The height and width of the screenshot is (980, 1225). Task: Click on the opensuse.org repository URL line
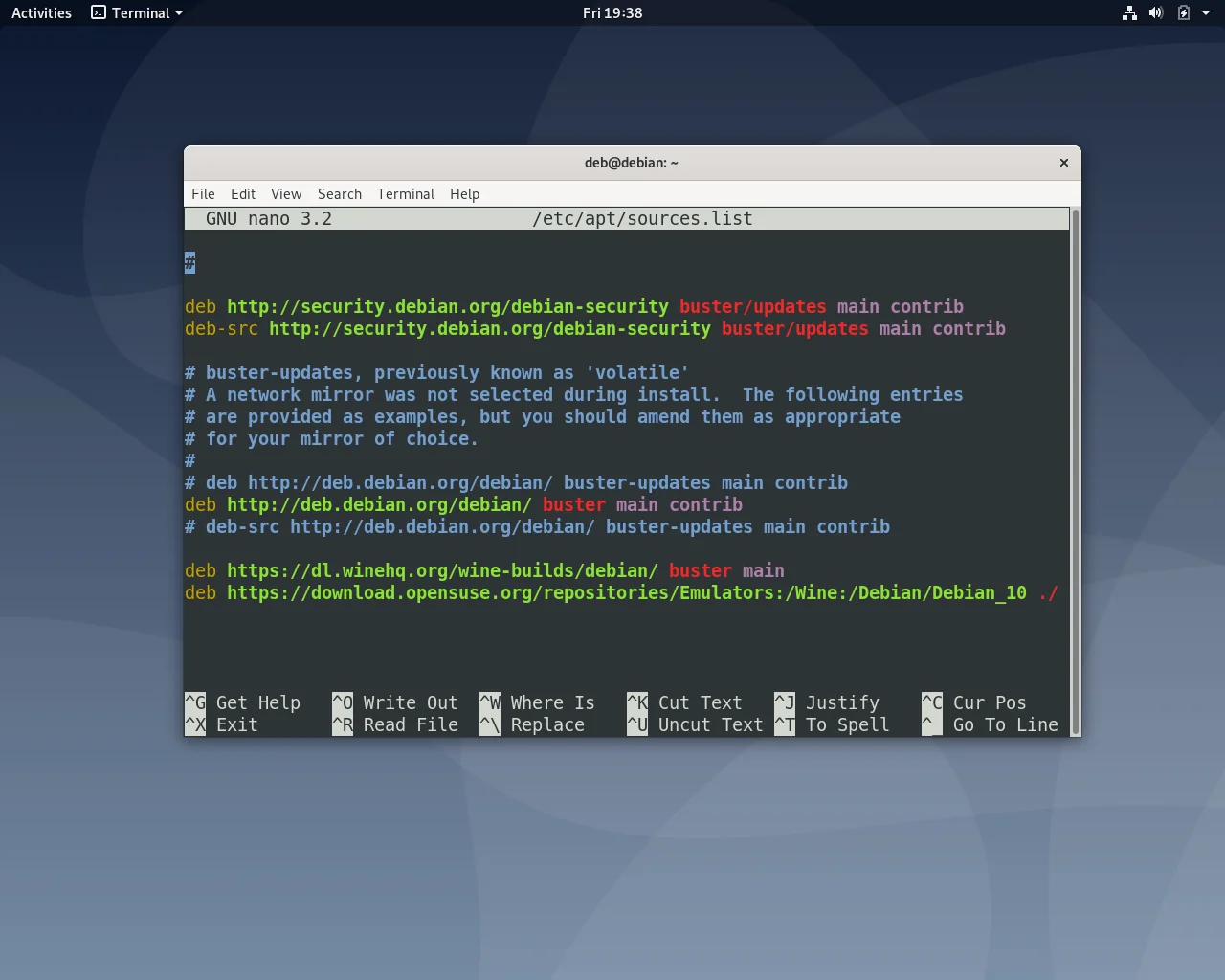[626, 593]
